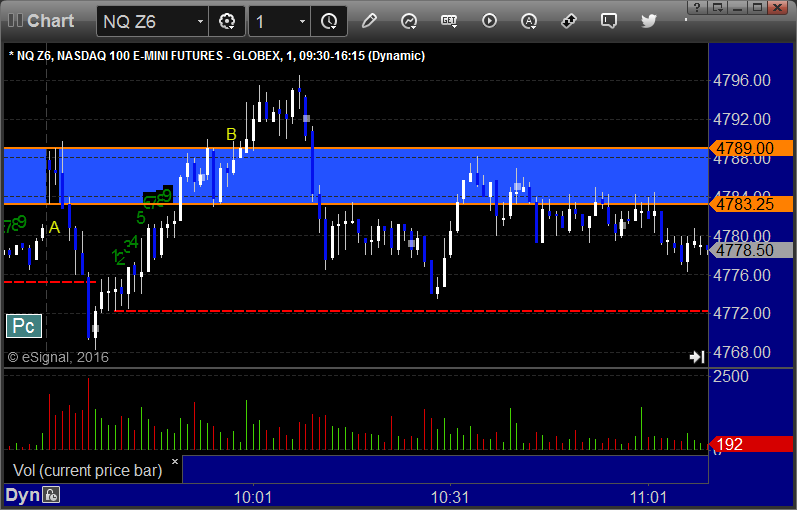Viewport: 797px width, 510px height.
Task: Open the help question mark button
Action: [697, 7]
